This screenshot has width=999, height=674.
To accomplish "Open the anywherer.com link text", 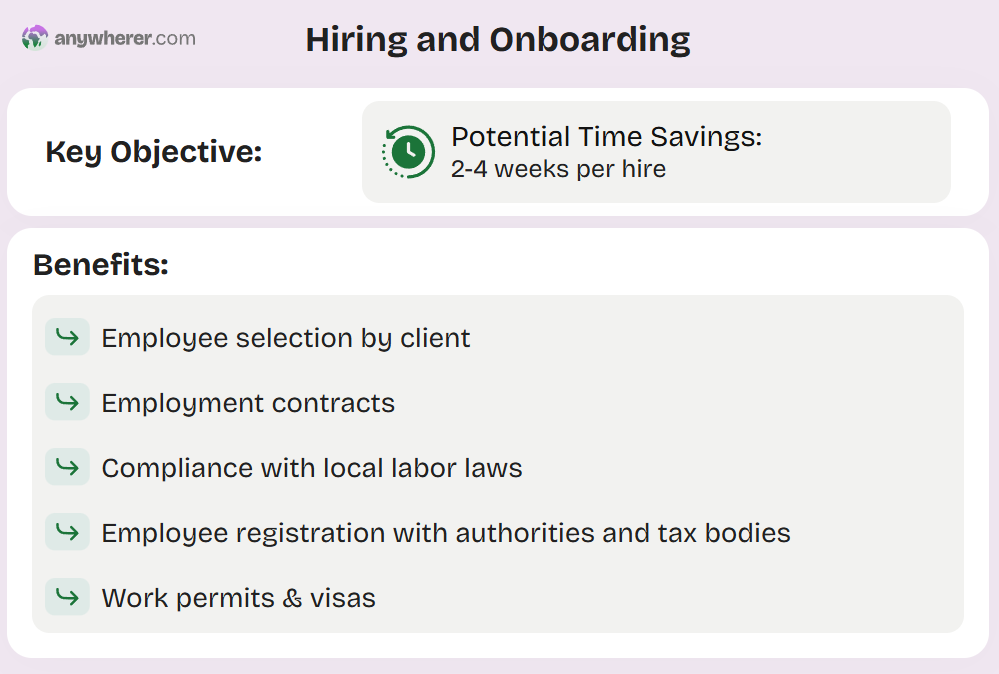I will (x=125, y=38).
